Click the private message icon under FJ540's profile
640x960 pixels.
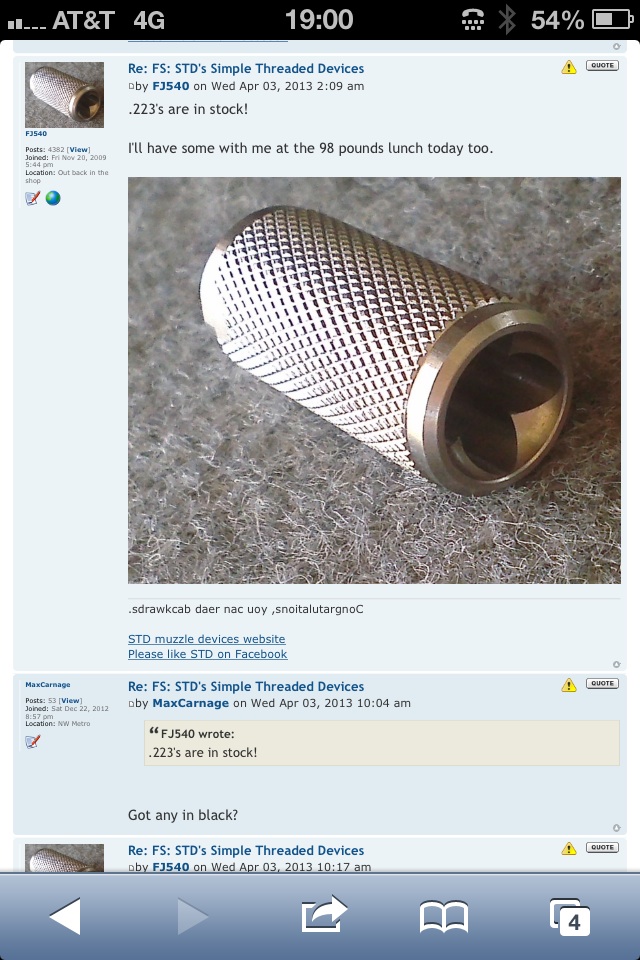[32, 198]
